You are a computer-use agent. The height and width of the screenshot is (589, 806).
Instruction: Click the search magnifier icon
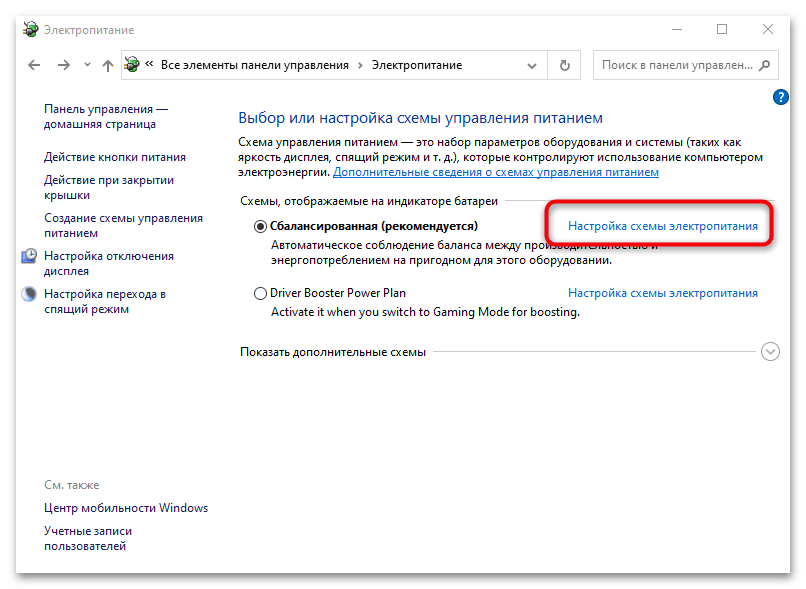click(764, 65)
